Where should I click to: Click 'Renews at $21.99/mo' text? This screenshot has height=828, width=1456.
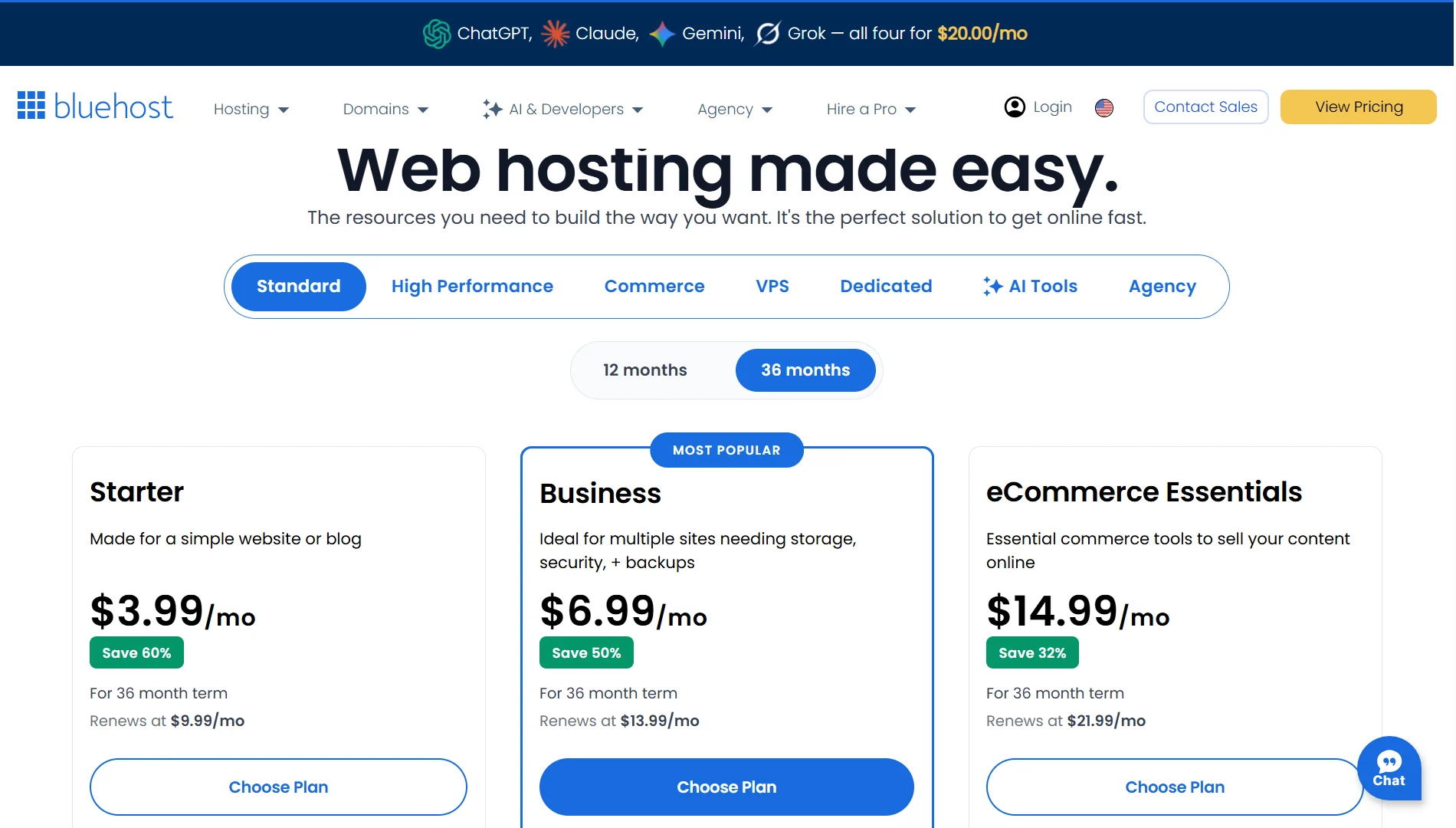click(x=1066, y=721)
